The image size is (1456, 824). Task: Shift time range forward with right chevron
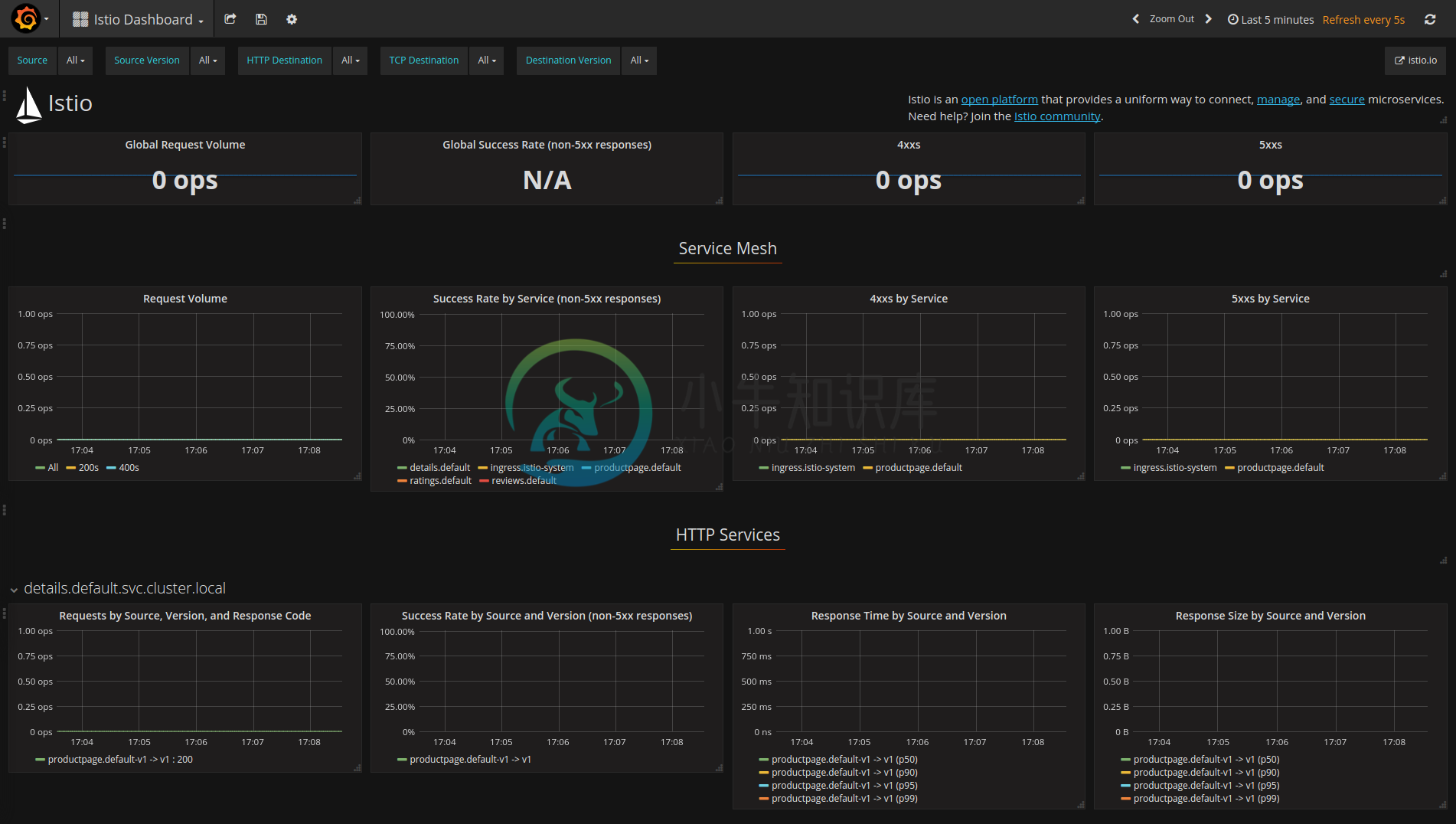point(1208,19)
